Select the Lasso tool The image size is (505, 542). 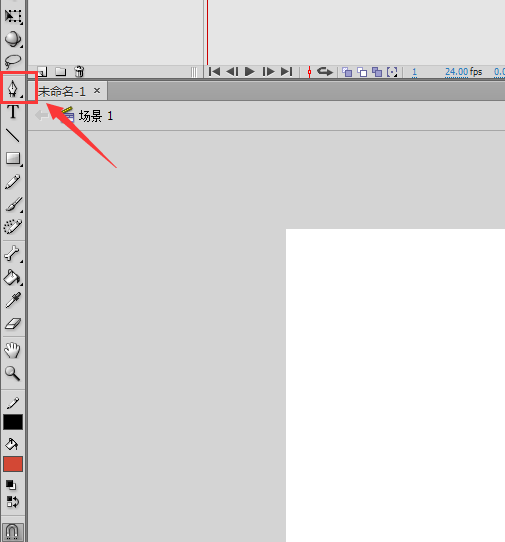pyautogui.click(x=13, y=62)
